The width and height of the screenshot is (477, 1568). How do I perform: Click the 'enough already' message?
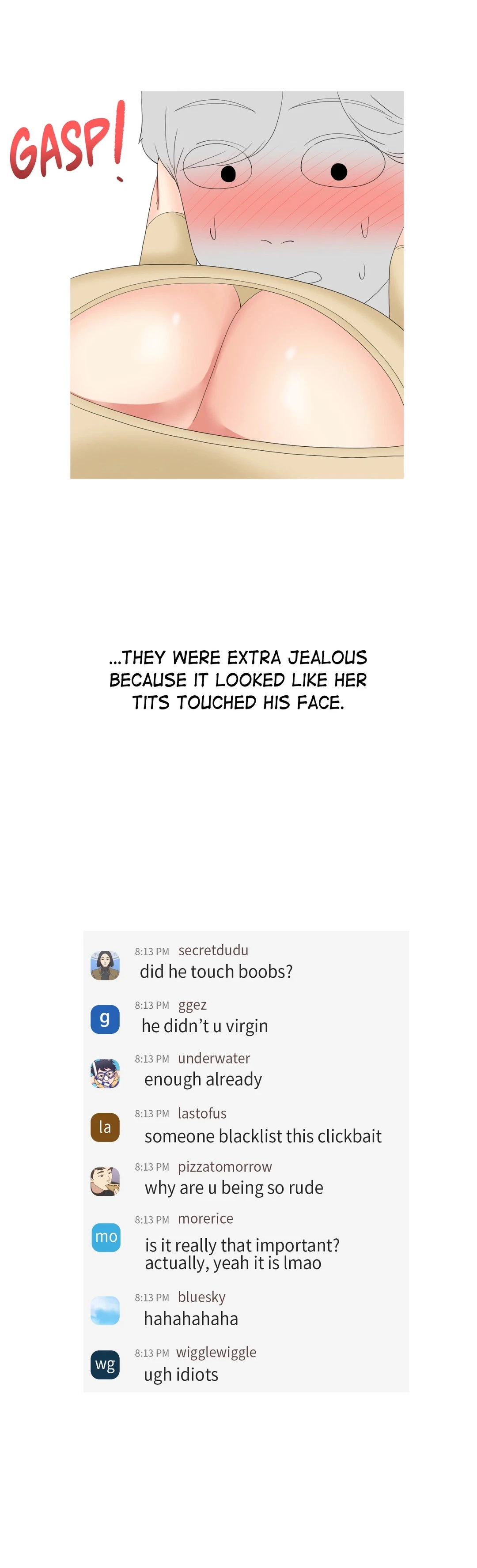203,1080
